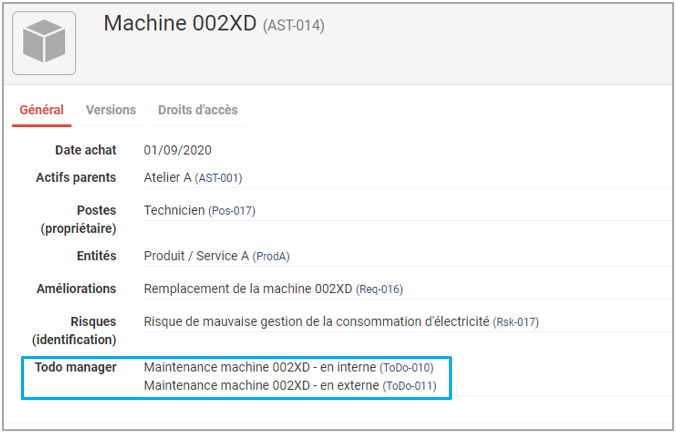676x433 pixels.
Task: Click the purchase date 01/09/2020
Action: click(178, 150)
